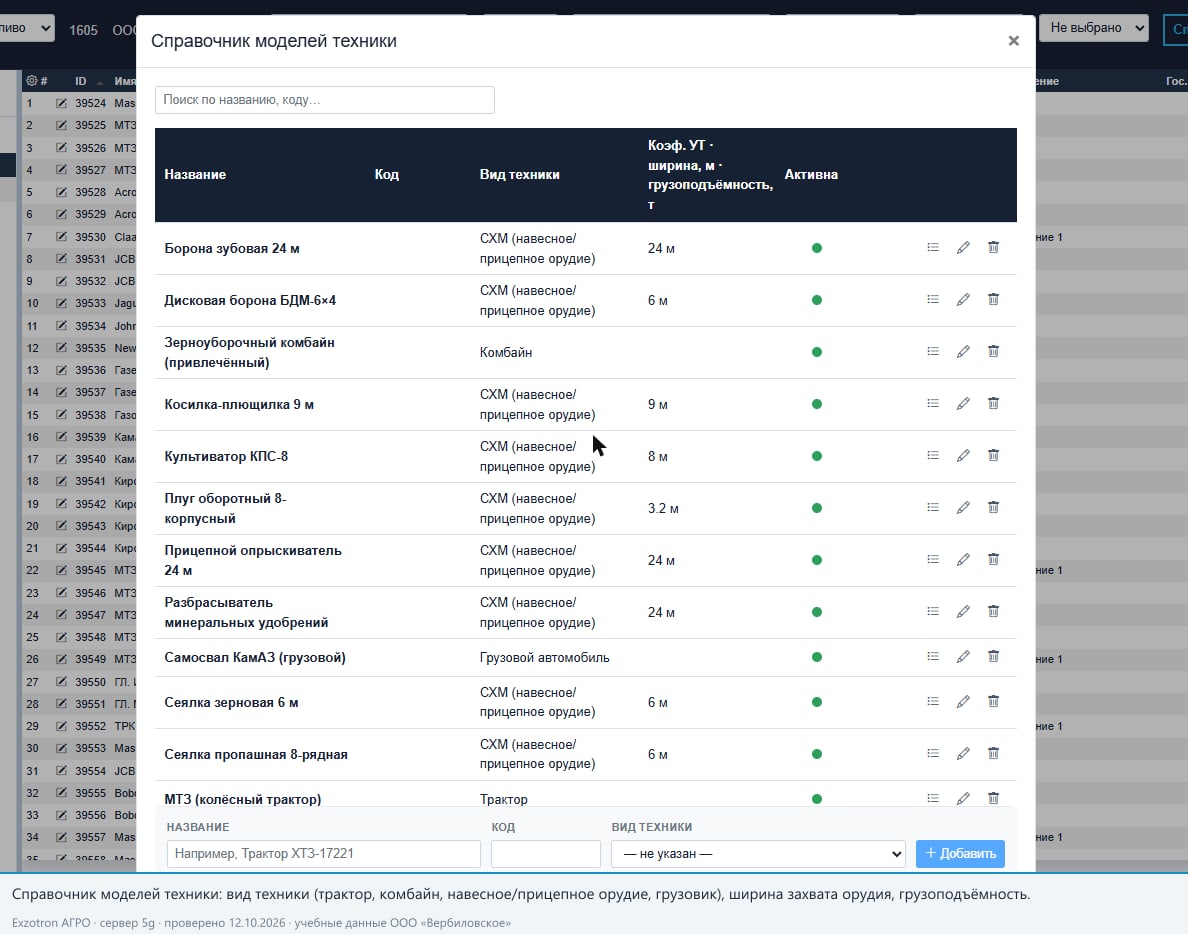Click Грузовой автомобиль type cell
Viewport: 1188px width, 934px height.
pyautogui.click(x=544, y=658)
